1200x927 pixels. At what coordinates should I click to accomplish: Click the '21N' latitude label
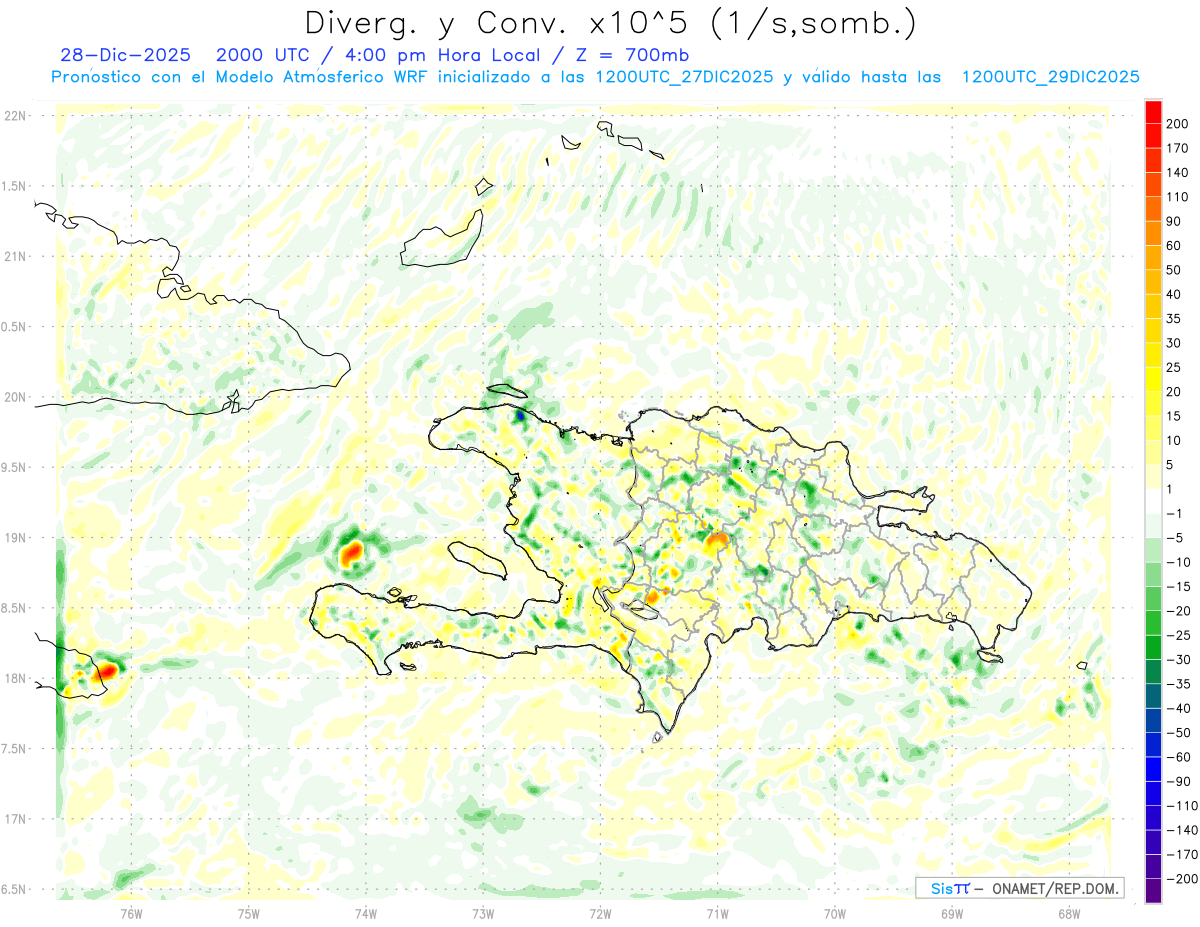[x=15, y=257]
